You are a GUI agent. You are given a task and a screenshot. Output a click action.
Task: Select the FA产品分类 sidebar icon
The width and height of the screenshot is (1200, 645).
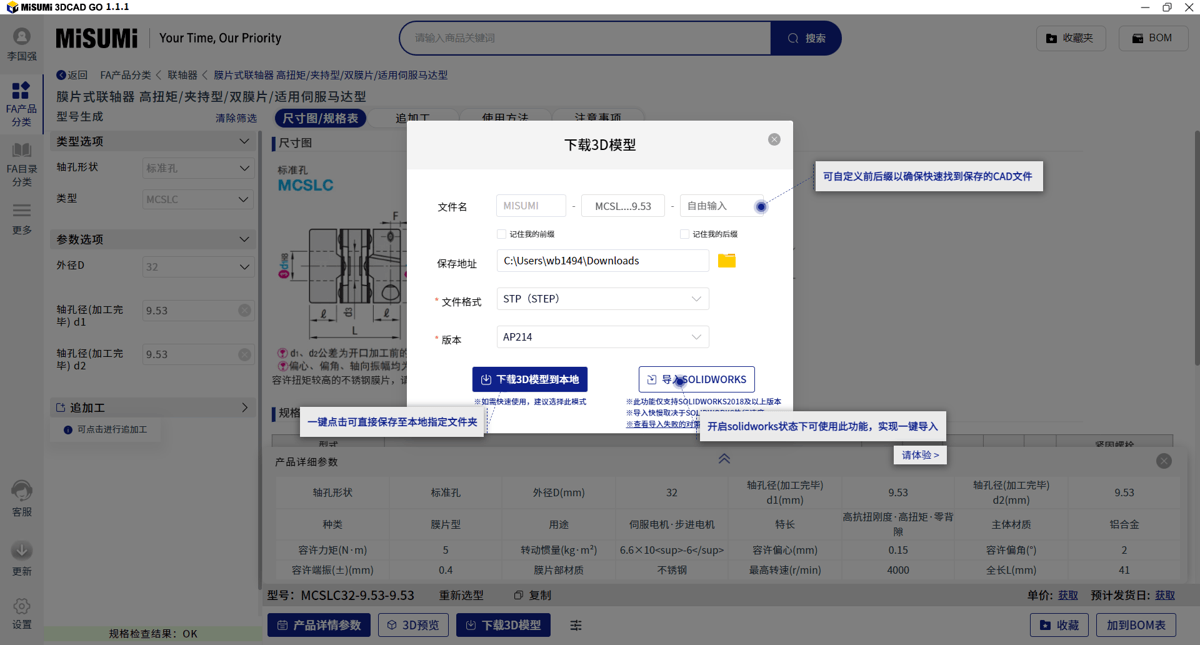click(21, 91)
